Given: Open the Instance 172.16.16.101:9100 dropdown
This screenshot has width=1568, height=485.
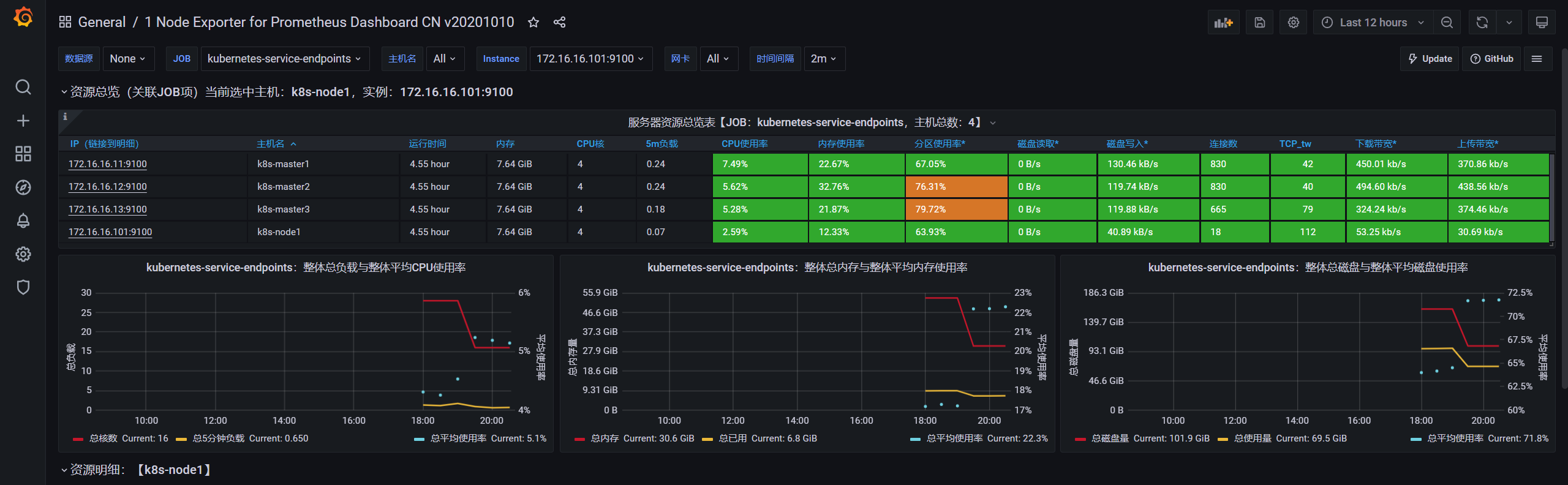Looking at the screenshot, I should 590,59.
